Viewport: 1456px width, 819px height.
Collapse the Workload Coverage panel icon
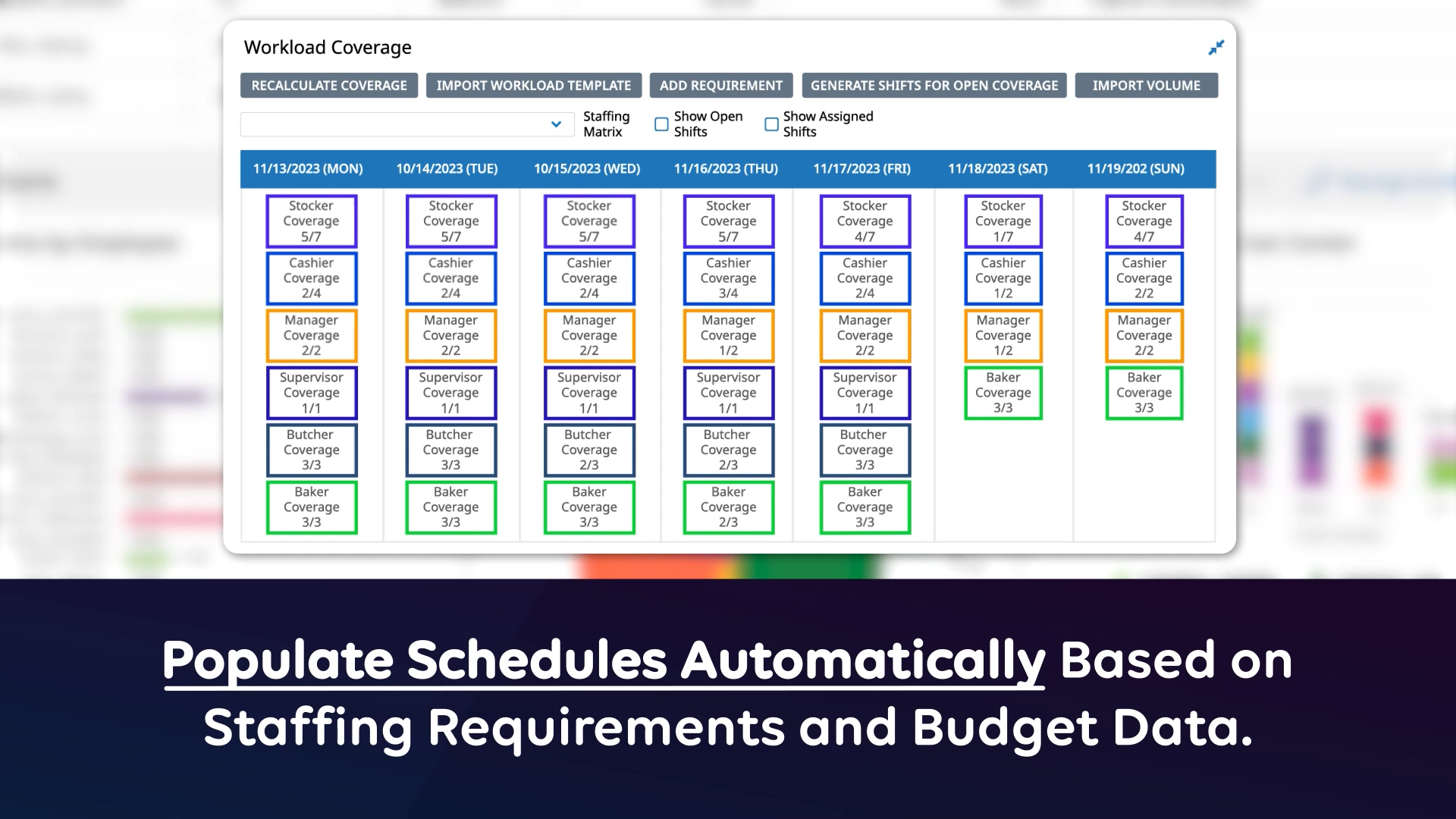click(1216, 48)
